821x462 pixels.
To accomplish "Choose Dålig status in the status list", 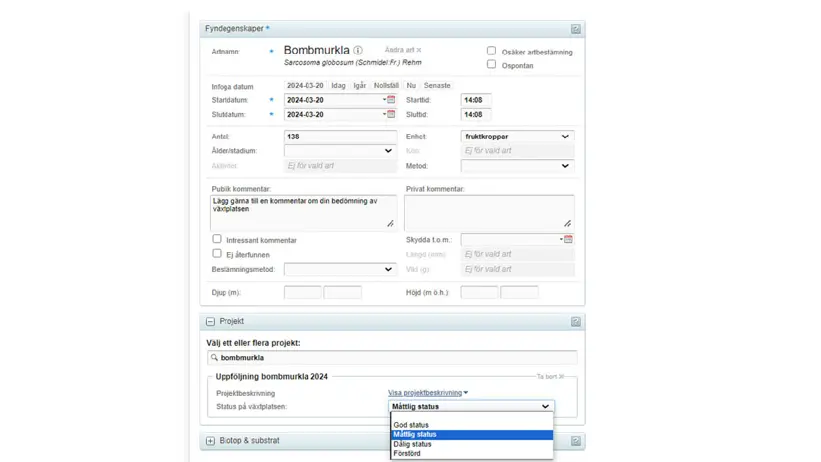I will click(x=413, y=444).
